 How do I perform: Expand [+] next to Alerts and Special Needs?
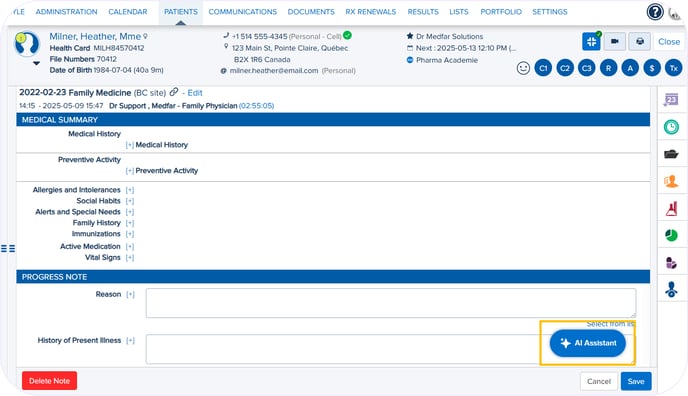point(129,212)
